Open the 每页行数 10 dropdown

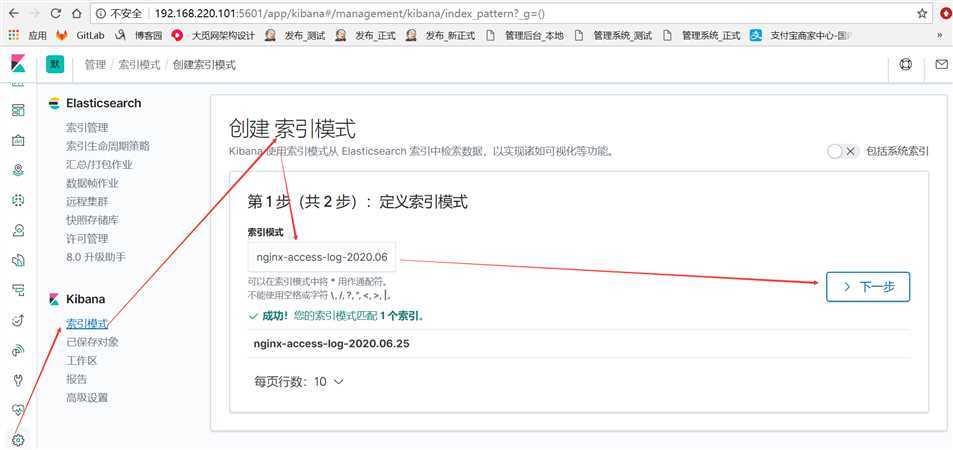pyautogui.click(x=299, y=382)
